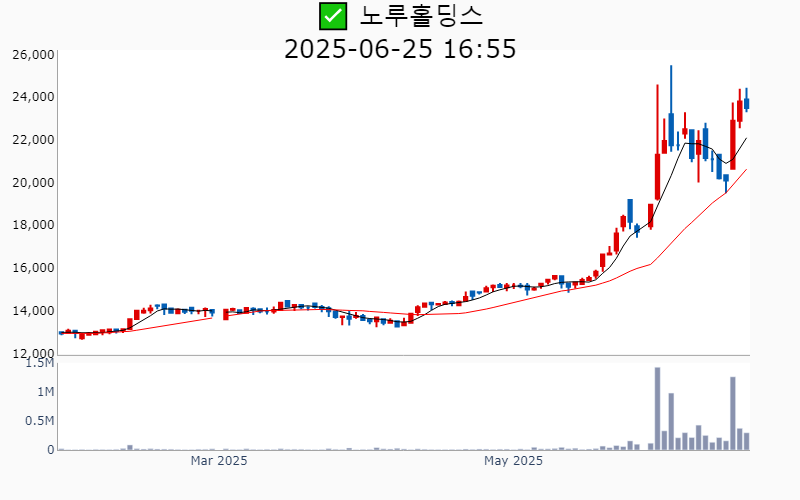The height and width of the screenshot is (500, 800).
Task: Click the 20,000 price axis label
Action: click(33, 183)
